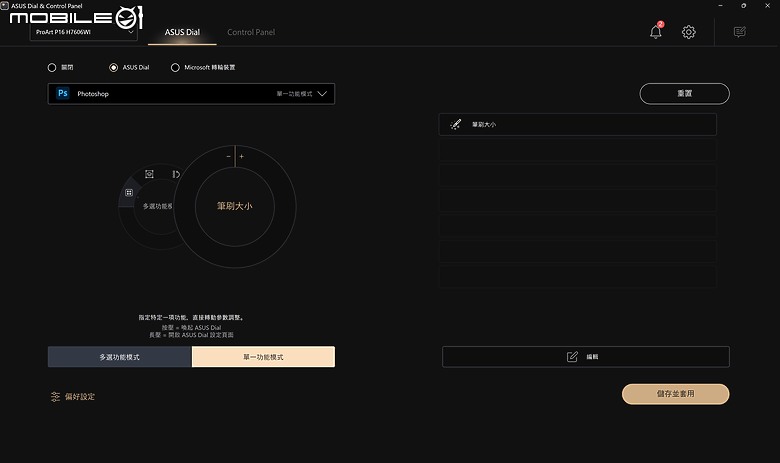
Task: Click the 編輯 edit button
Action: (x=586, y=357)
